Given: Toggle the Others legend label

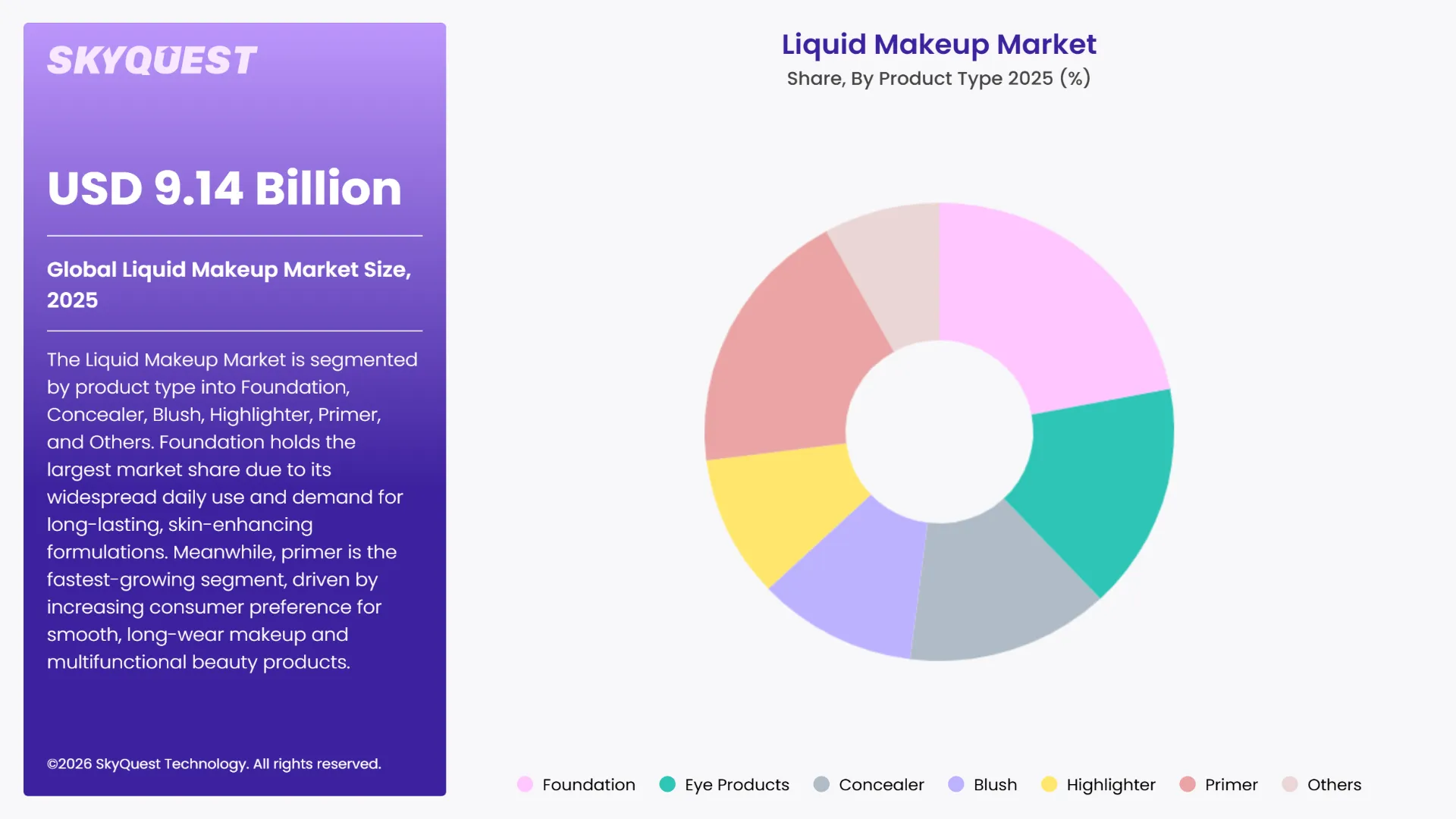Looking at the screenshot, I should [1334, 785].
